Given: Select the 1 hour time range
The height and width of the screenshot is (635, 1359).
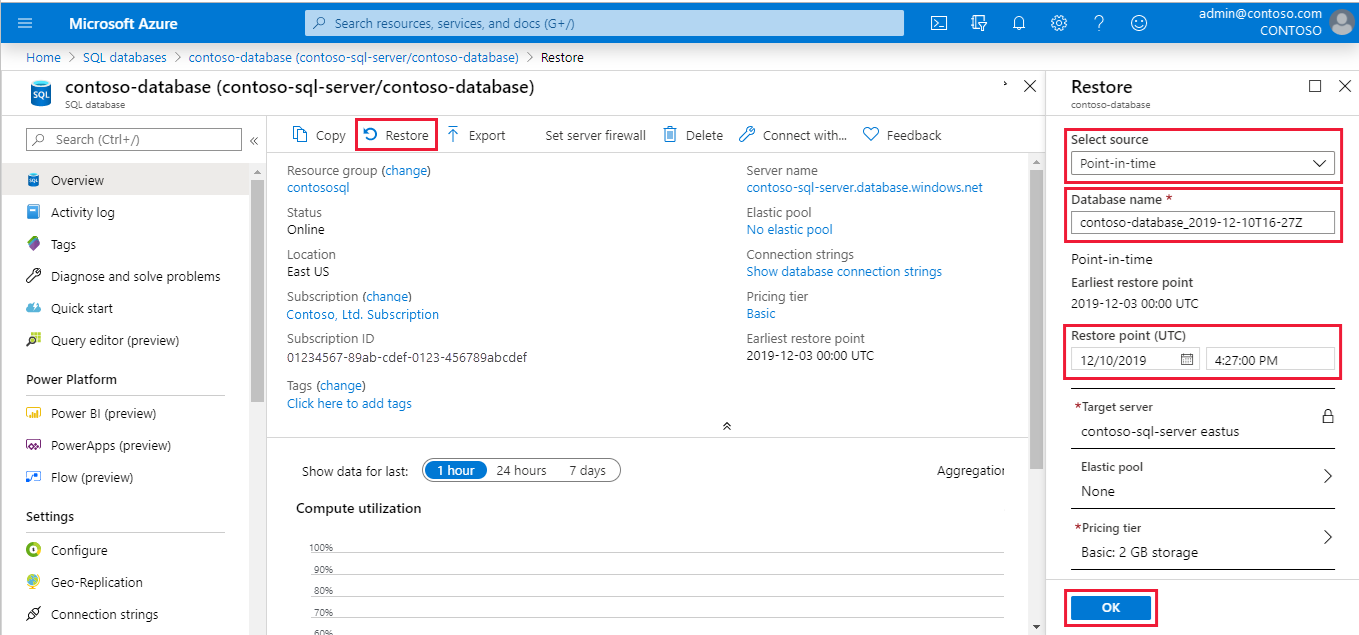Looking at the screenshot, I should coord(455,470).
